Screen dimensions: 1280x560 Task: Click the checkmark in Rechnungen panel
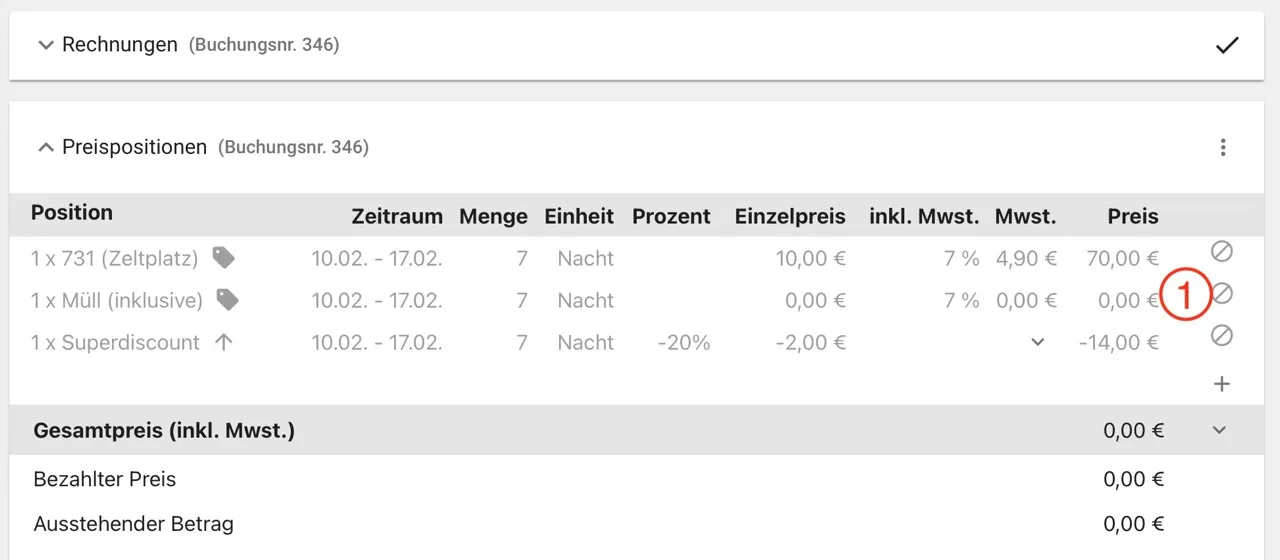coord(1227,45)
